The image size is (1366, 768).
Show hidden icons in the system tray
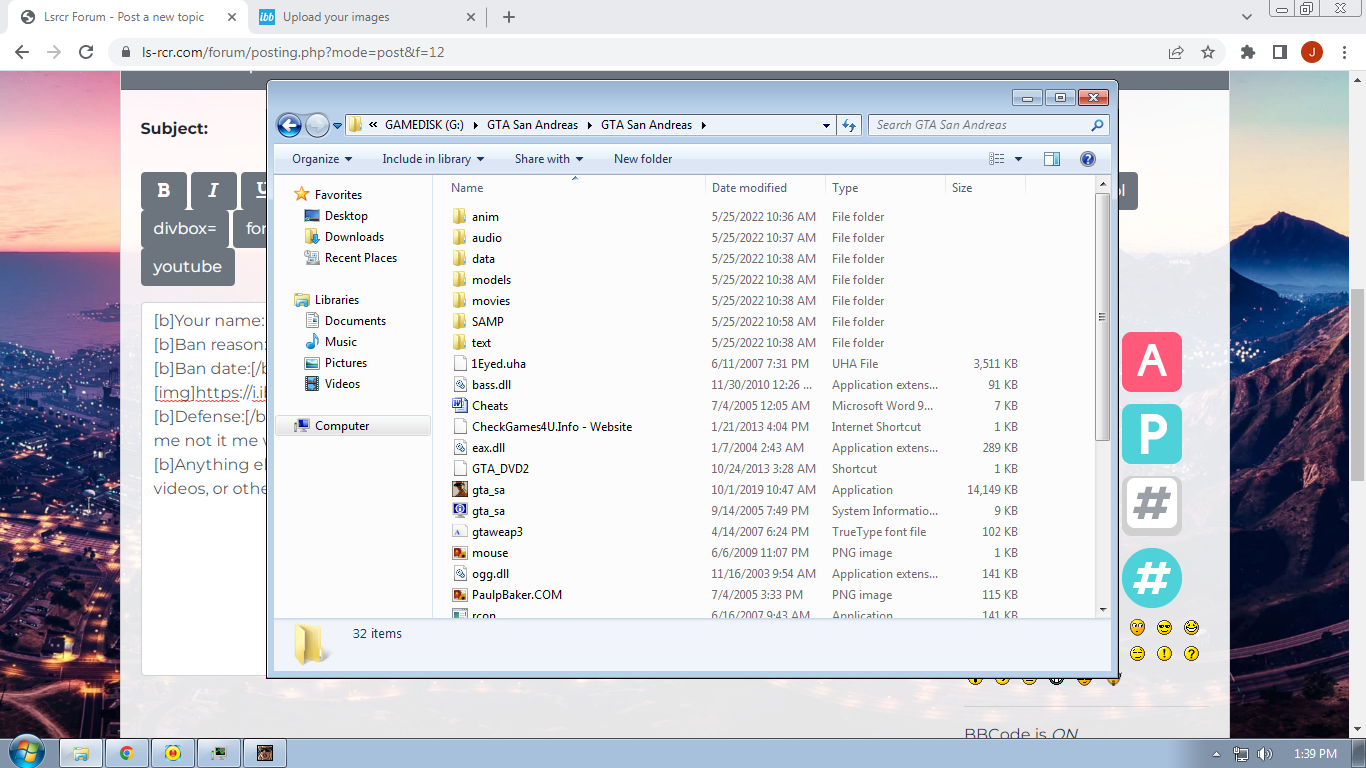coord(1216,754)
